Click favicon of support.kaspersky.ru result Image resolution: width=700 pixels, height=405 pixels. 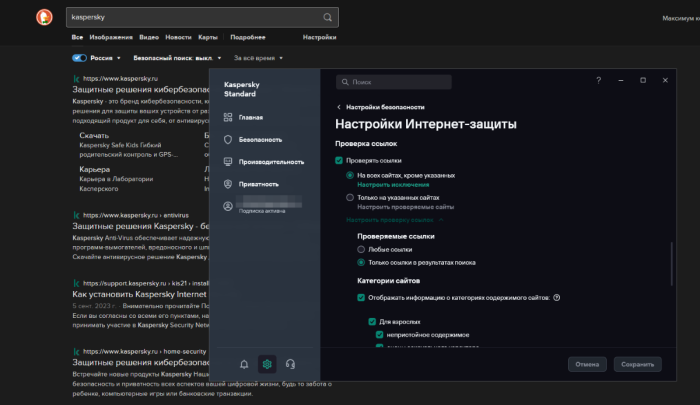(x=76, y=283)
